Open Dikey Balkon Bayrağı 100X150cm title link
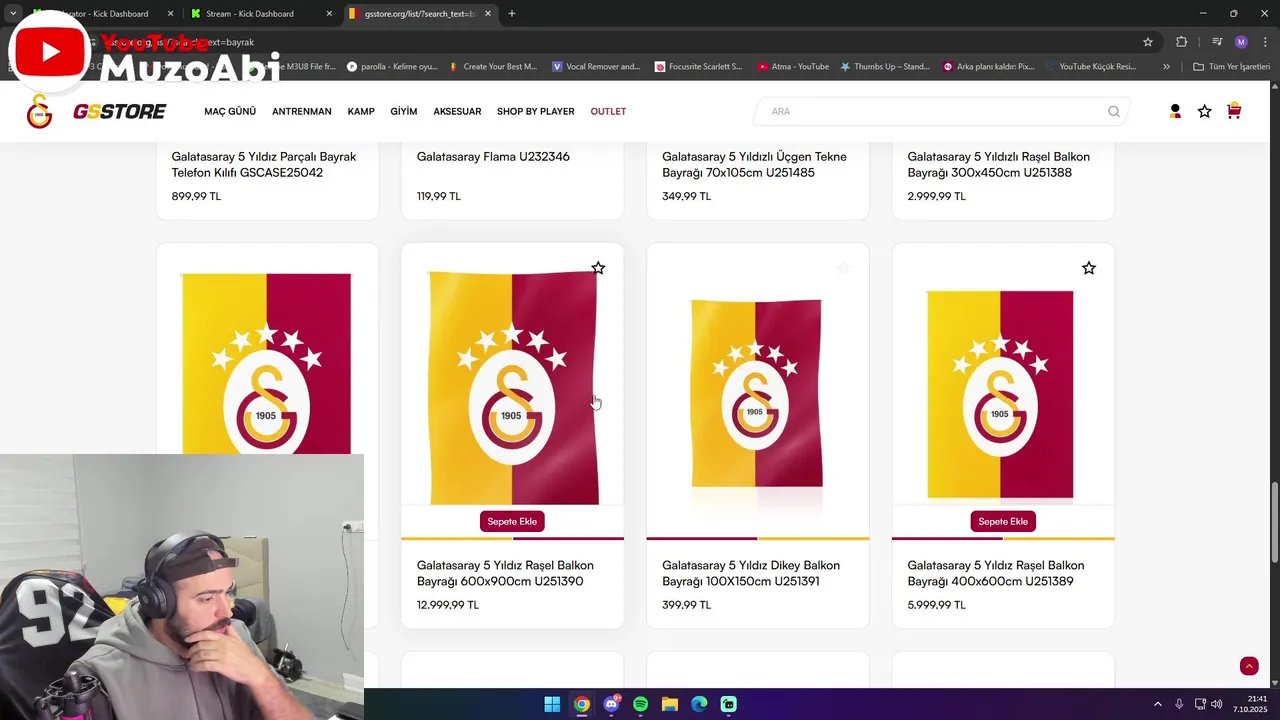1280x720 pixels. (x=751, y=573)
